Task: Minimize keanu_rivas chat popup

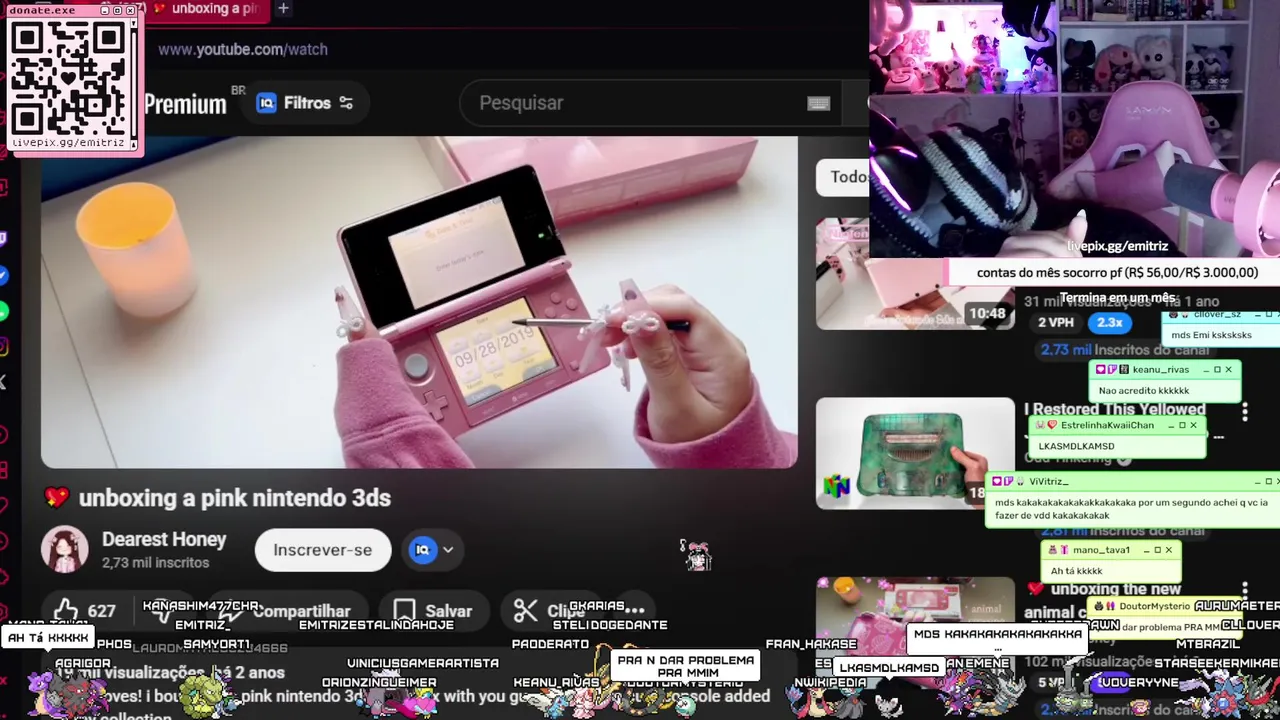Action: (1205, 369)
